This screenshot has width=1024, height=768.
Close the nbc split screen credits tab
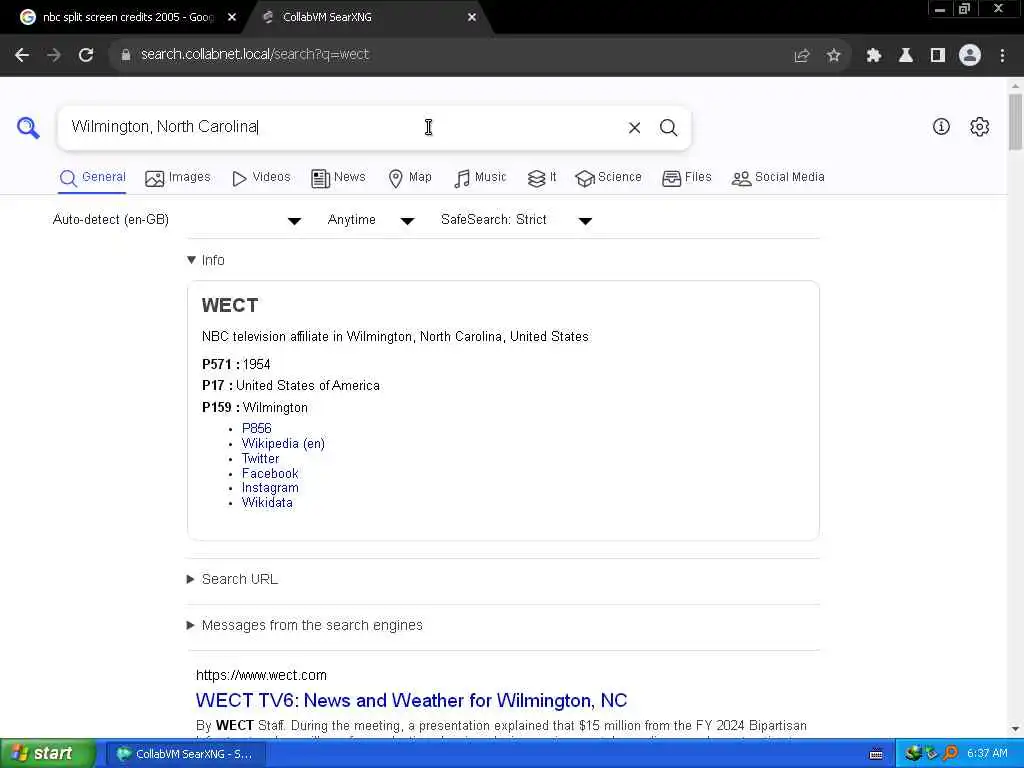(x=232, y=18)
